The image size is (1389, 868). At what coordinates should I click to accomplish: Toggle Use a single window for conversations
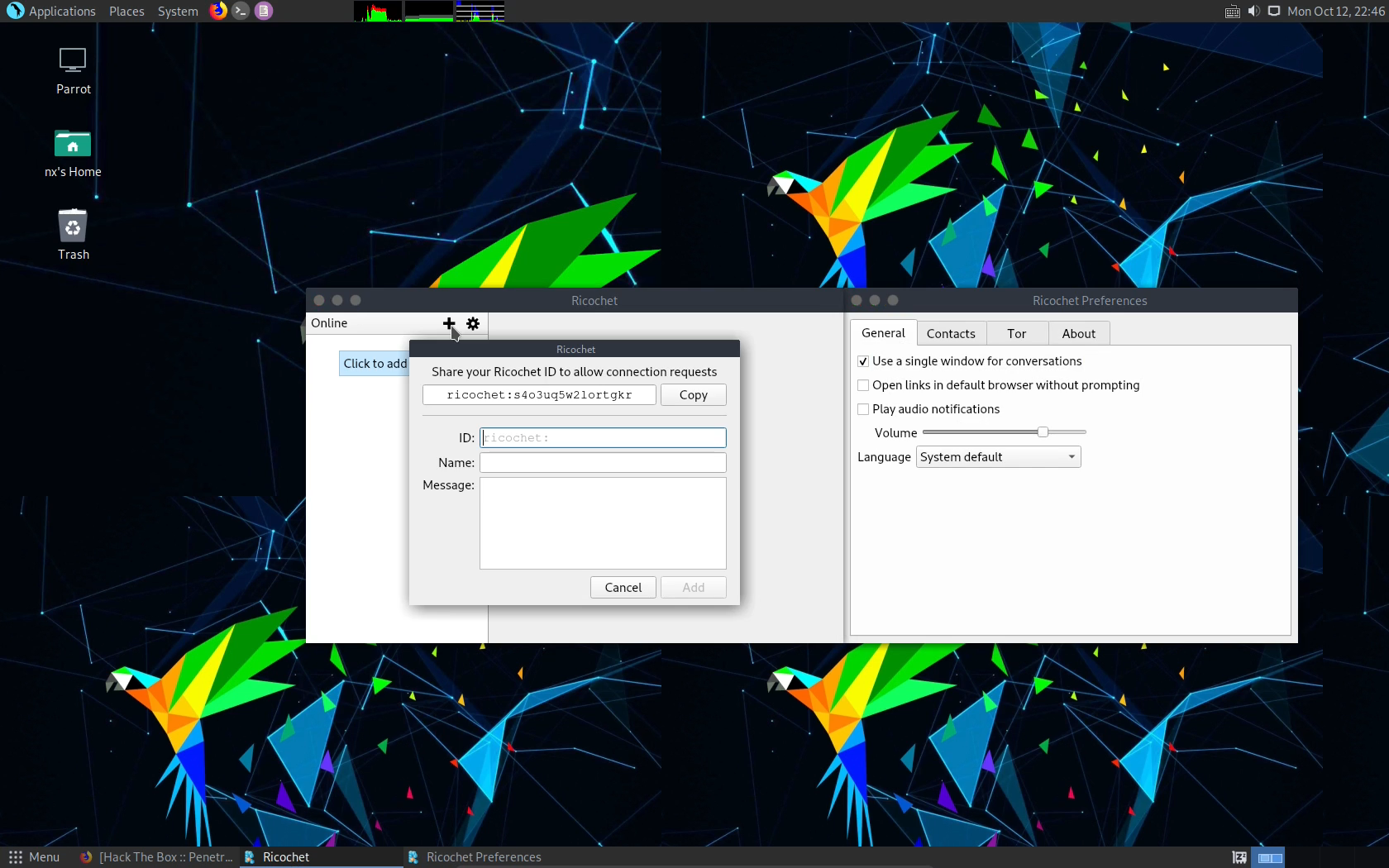tap(863, 361)
